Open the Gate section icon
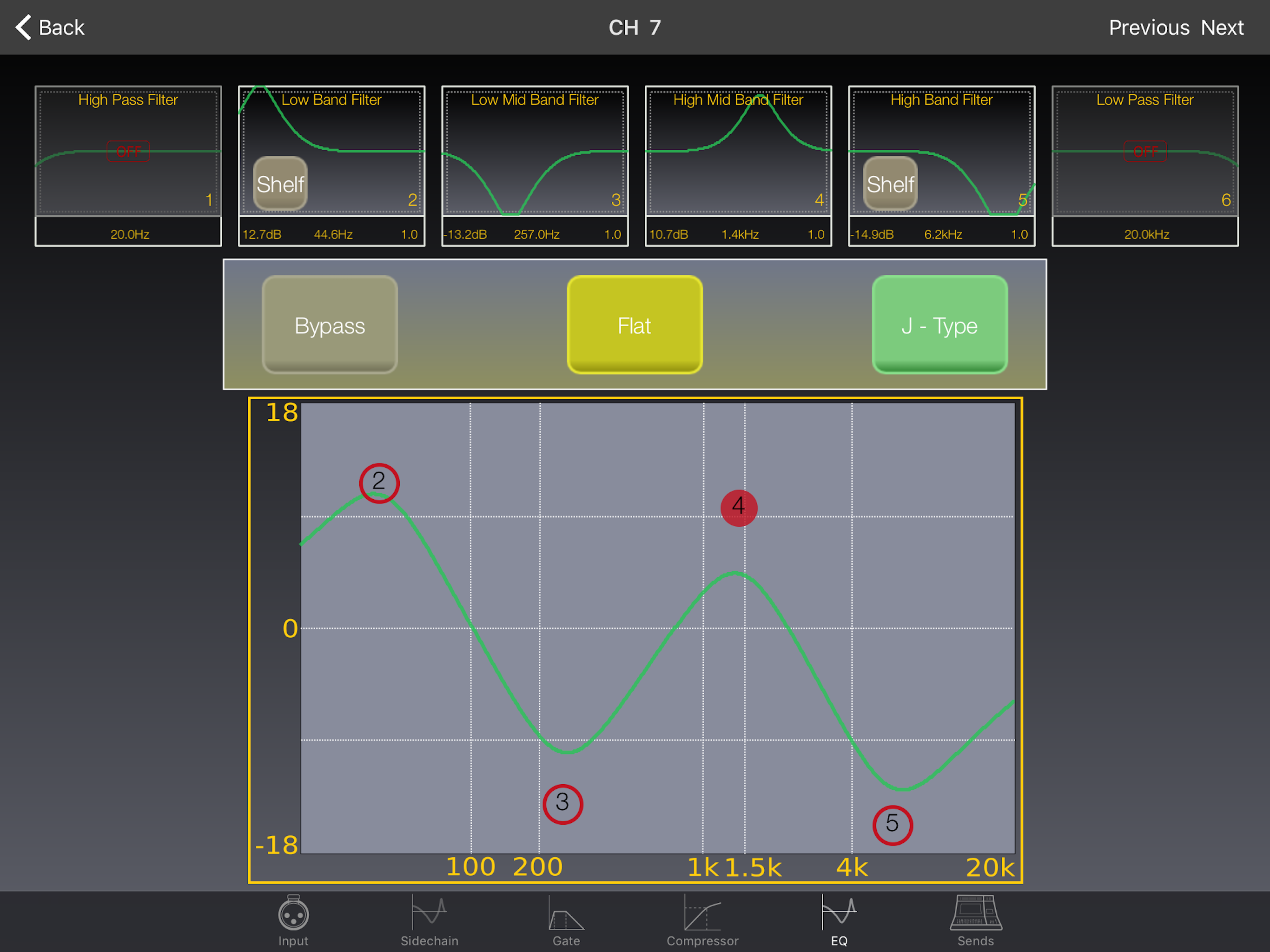The image size is (1270, 952). (x=566, y=914)
